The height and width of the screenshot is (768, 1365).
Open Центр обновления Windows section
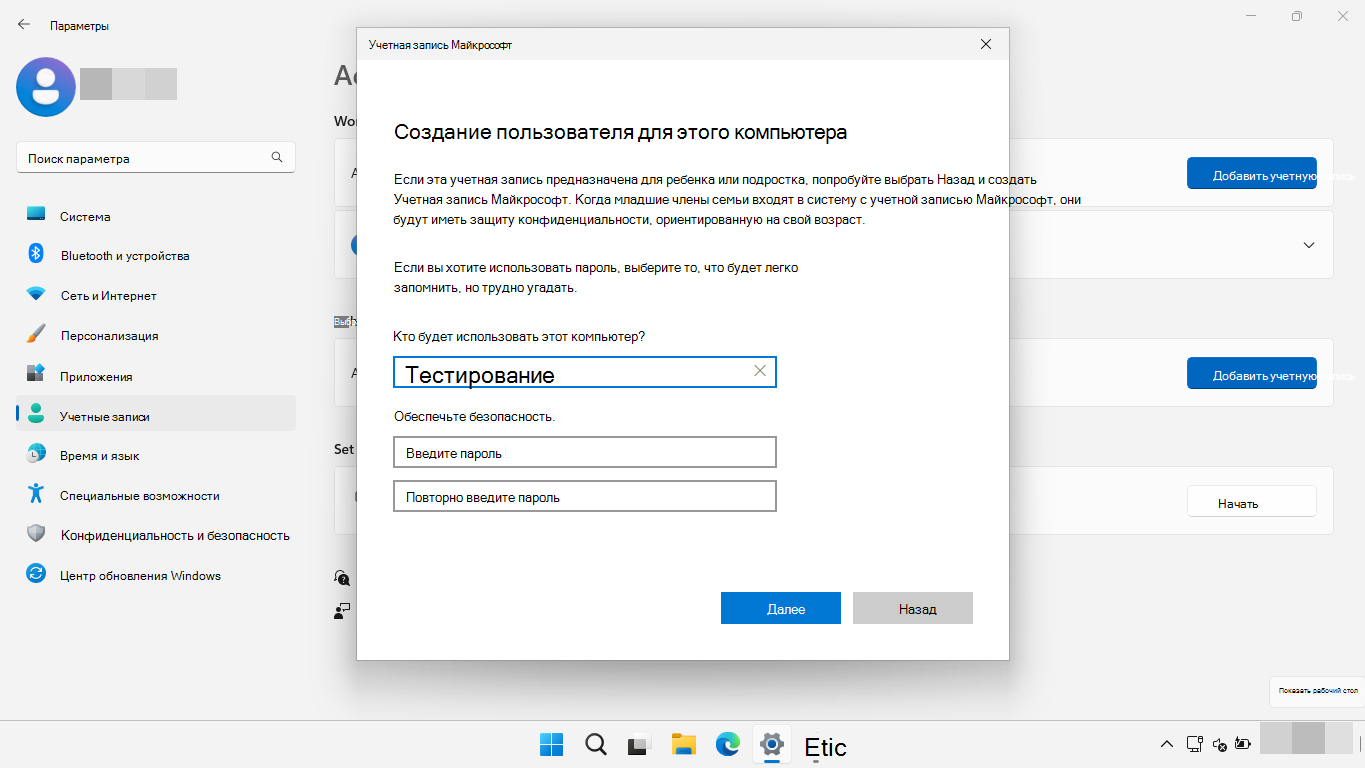coord(156,575)
